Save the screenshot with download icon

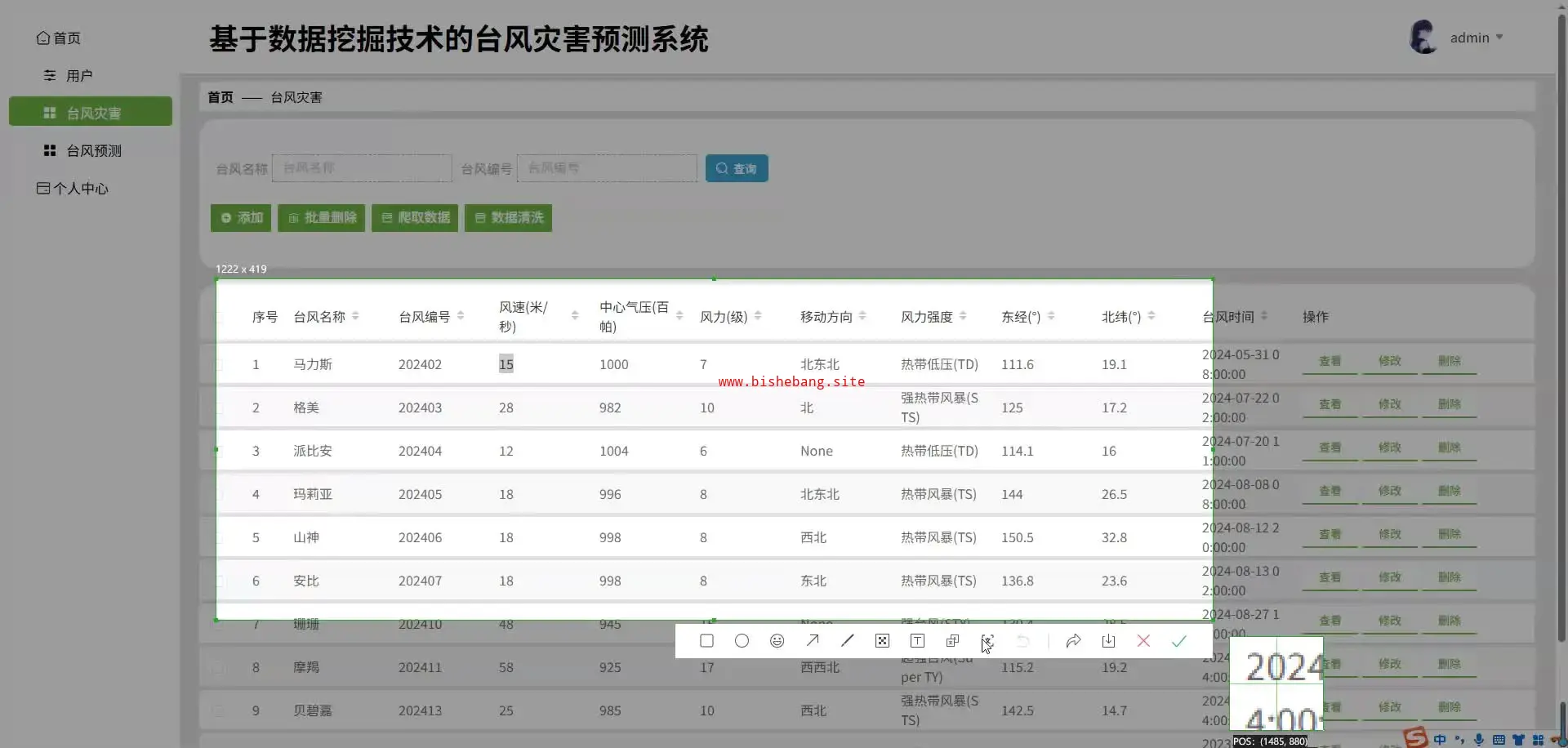coord(1108,641)
